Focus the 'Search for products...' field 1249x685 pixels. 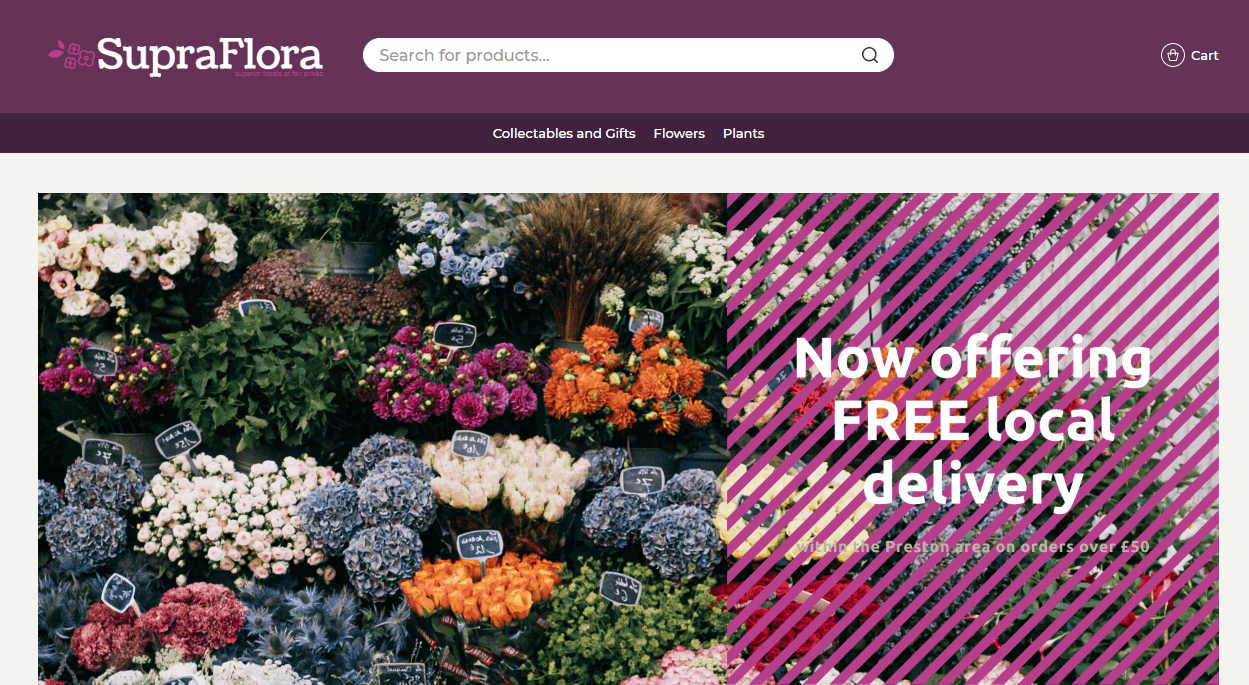628,55
